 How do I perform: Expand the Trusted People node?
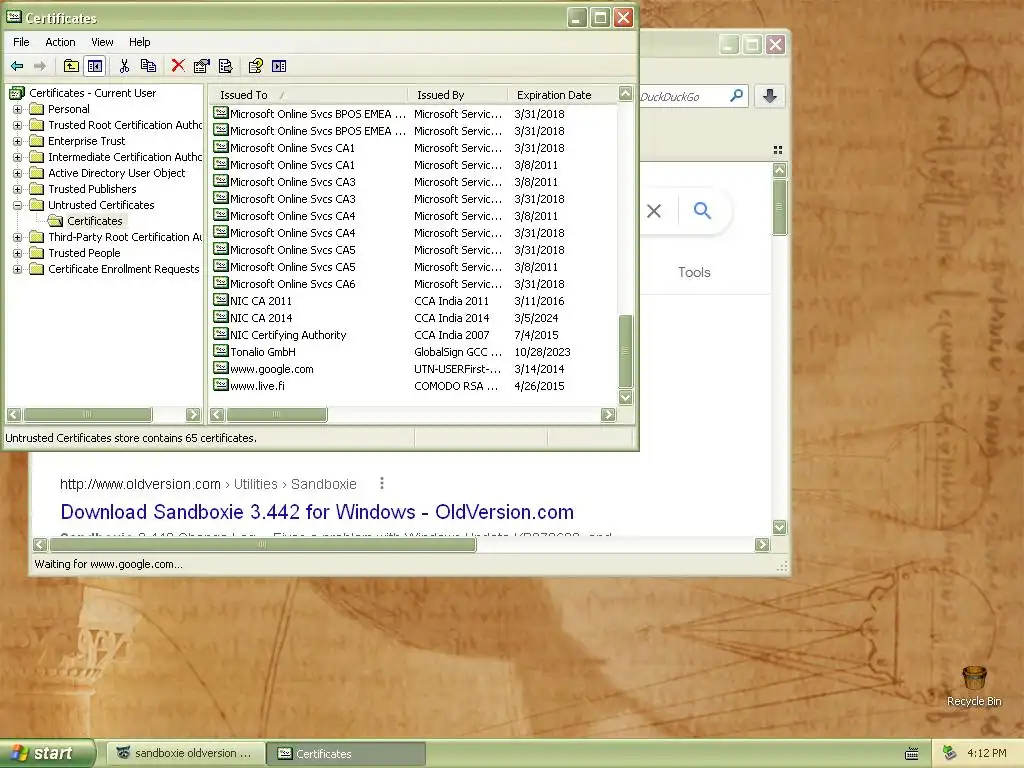coord(18,253)
